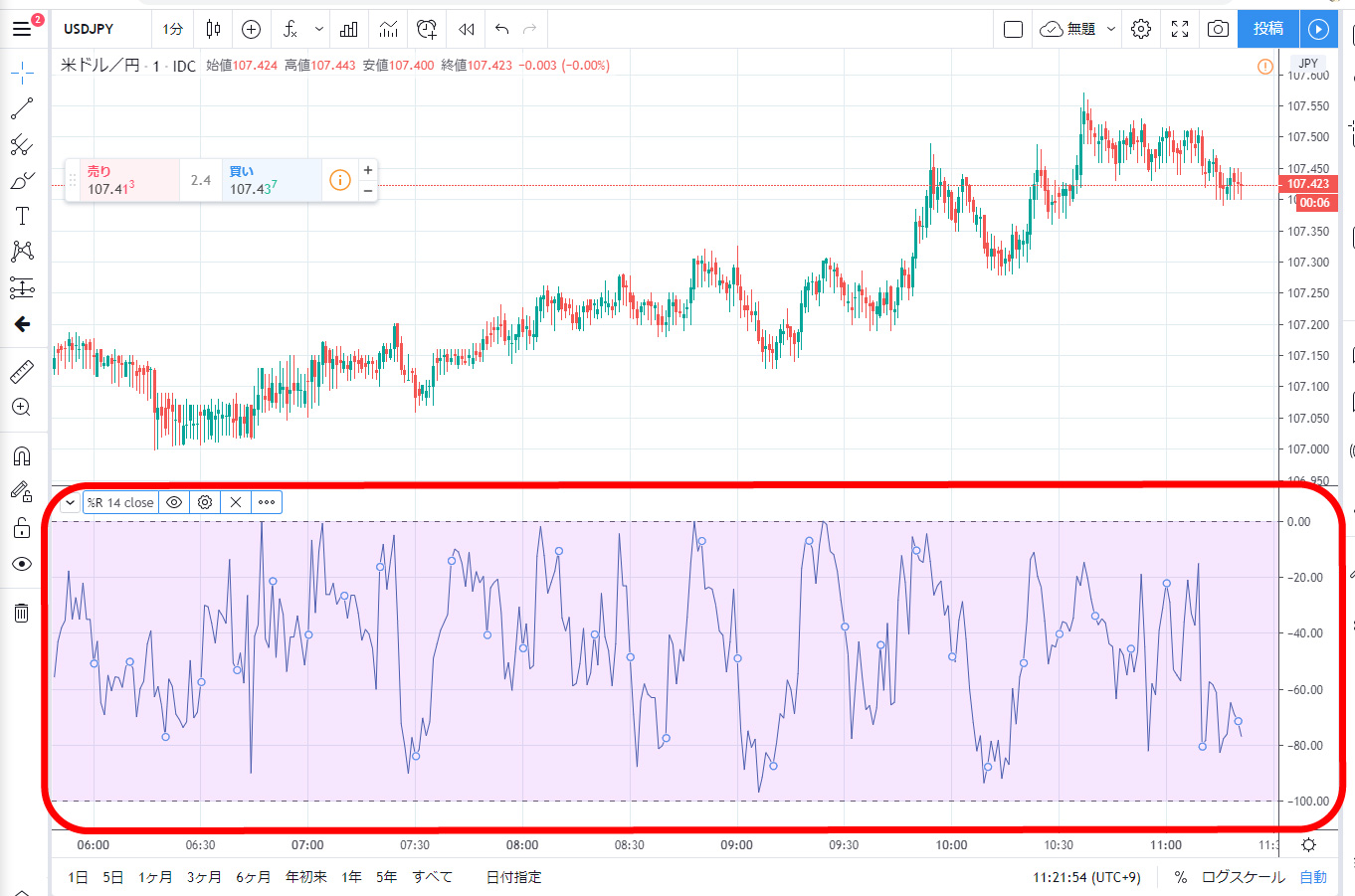Open chart settings gear in top toolbar

(1141, 29)
